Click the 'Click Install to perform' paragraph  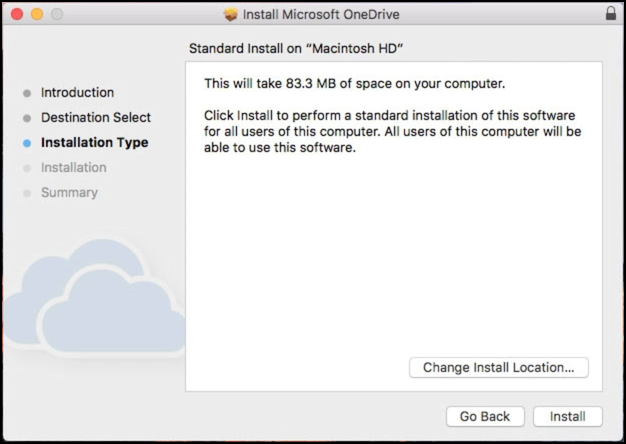(392, 131)
